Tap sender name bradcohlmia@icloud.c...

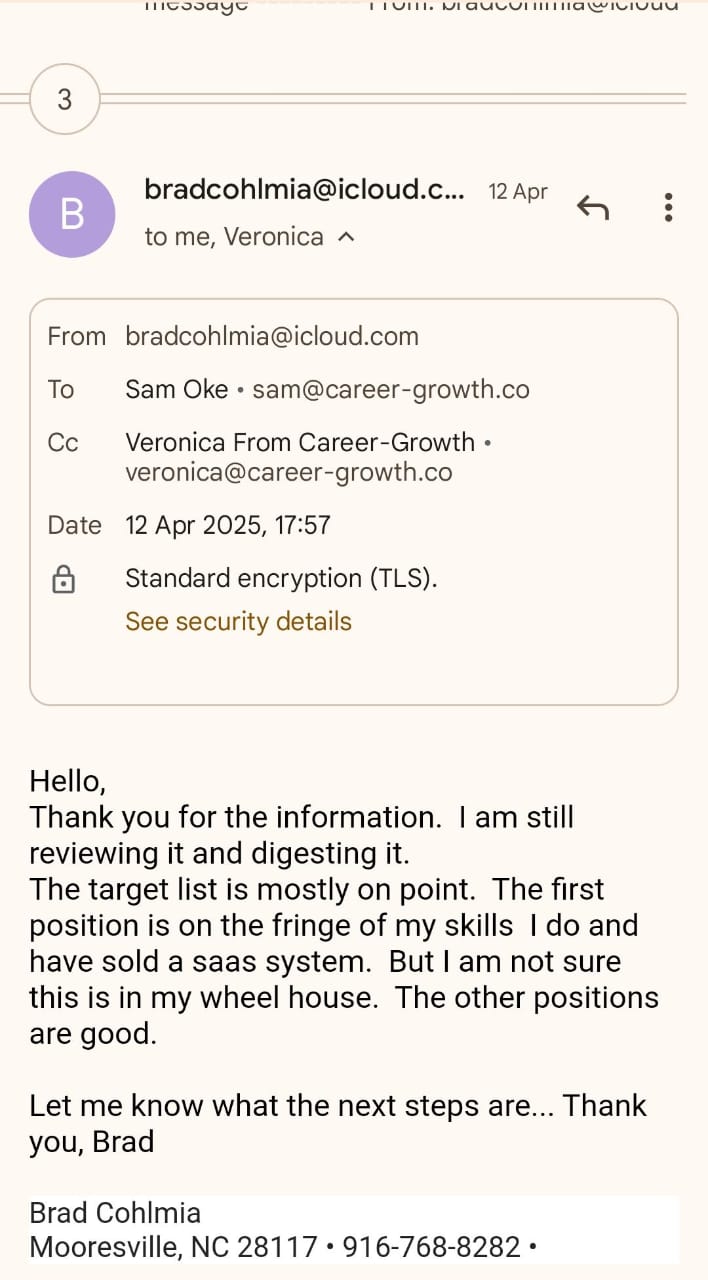304,189
